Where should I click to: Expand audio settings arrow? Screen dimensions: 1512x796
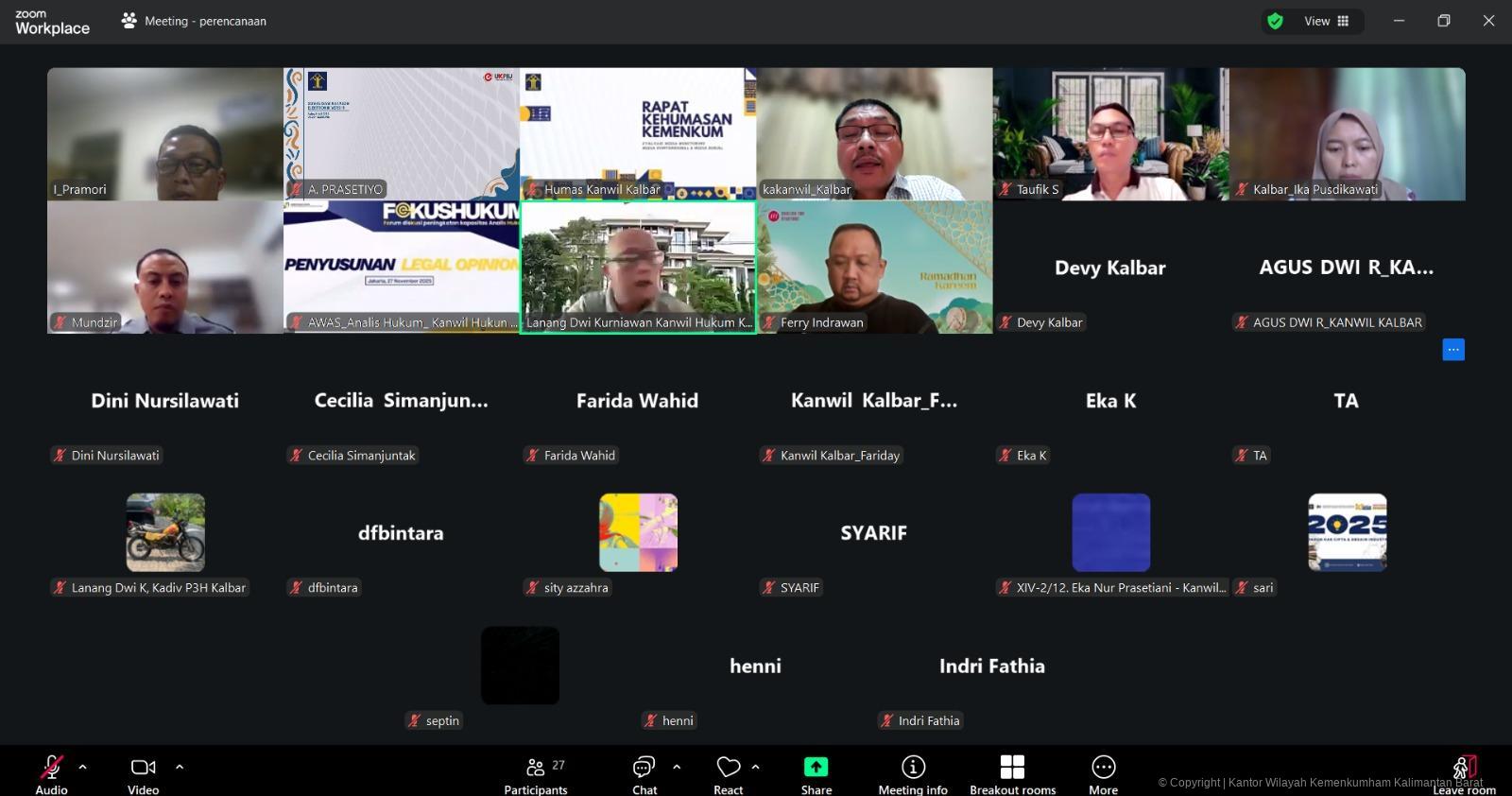83,767
